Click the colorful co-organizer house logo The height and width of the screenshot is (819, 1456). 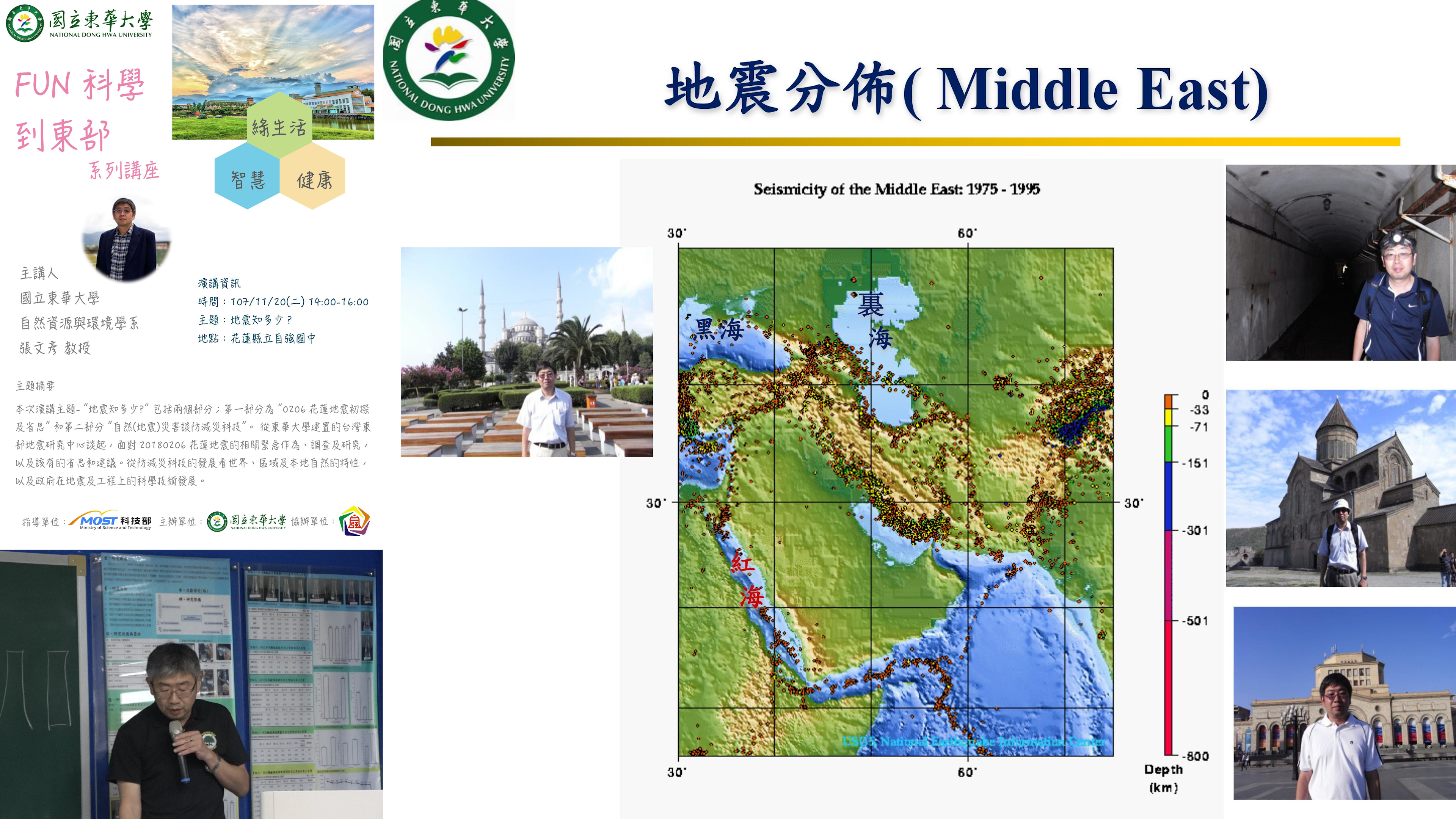[x=355, y=521]
